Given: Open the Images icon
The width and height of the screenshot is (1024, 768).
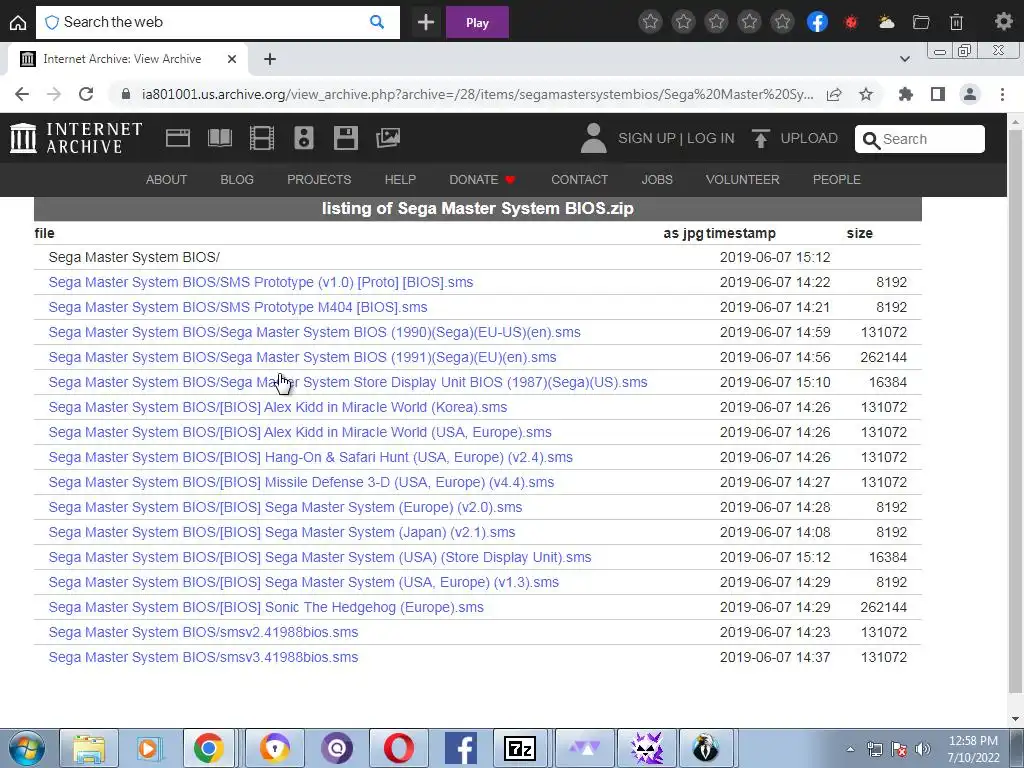Looking at the screenshot, I should tap(388, 138).
